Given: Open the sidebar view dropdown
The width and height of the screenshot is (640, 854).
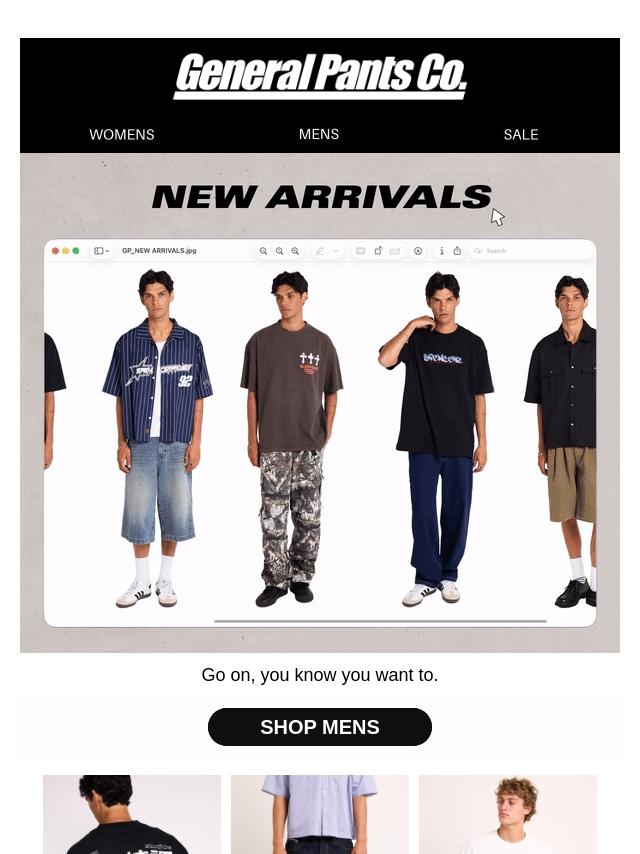Looking at the screenshot, I should coord(101,251).
